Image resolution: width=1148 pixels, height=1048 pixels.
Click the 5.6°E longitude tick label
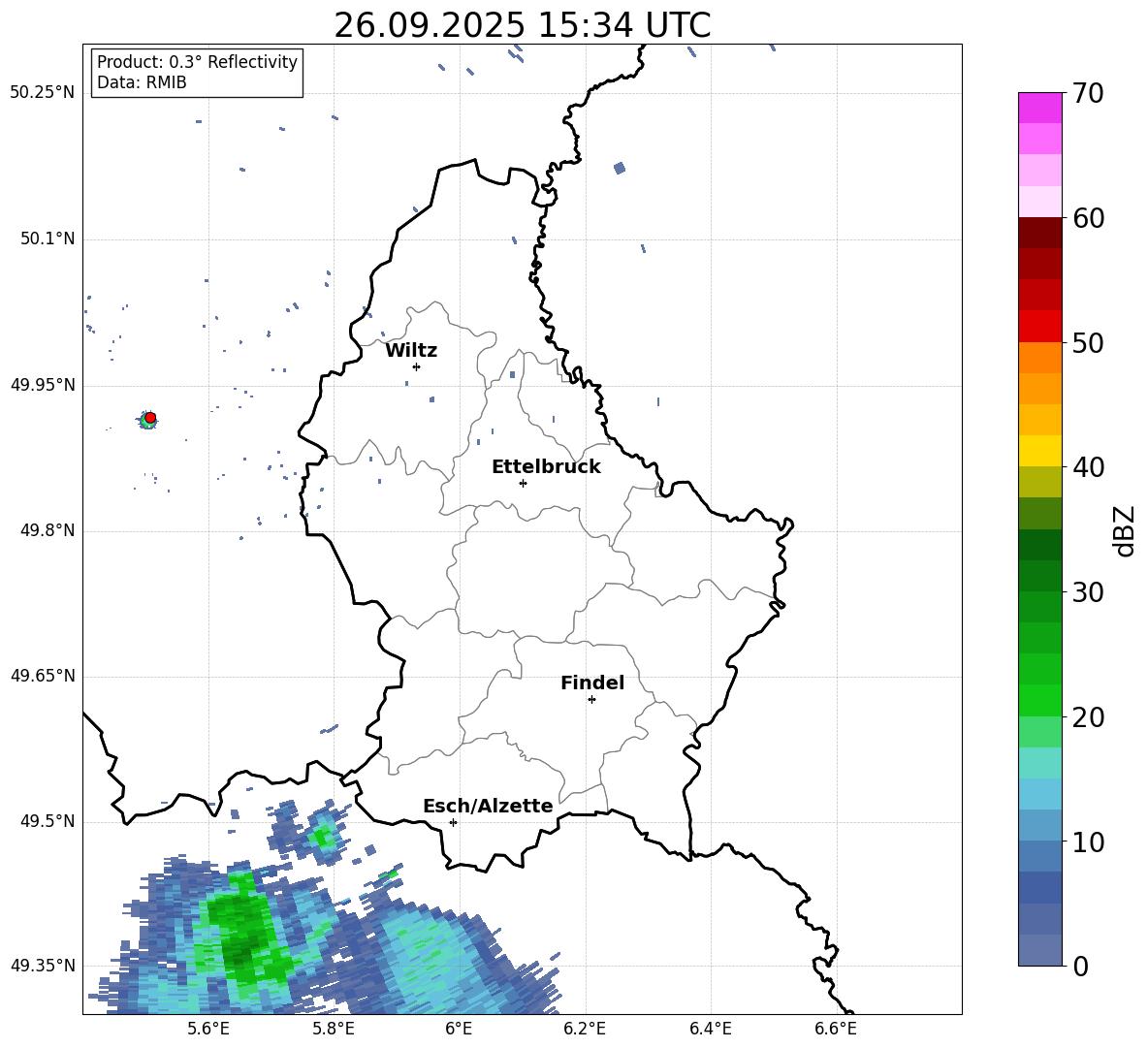pyautogui.click(x=207, y=1029)
